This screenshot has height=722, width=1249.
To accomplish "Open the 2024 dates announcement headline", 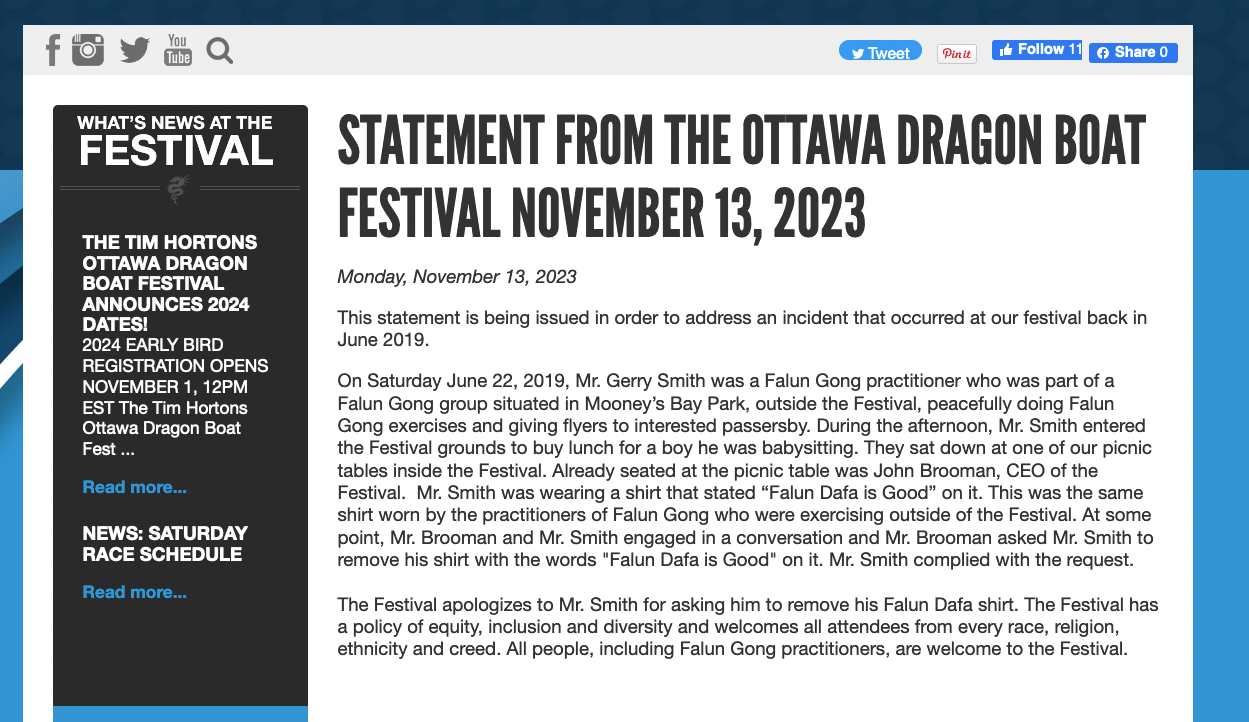I will click(x=169, y=283).
